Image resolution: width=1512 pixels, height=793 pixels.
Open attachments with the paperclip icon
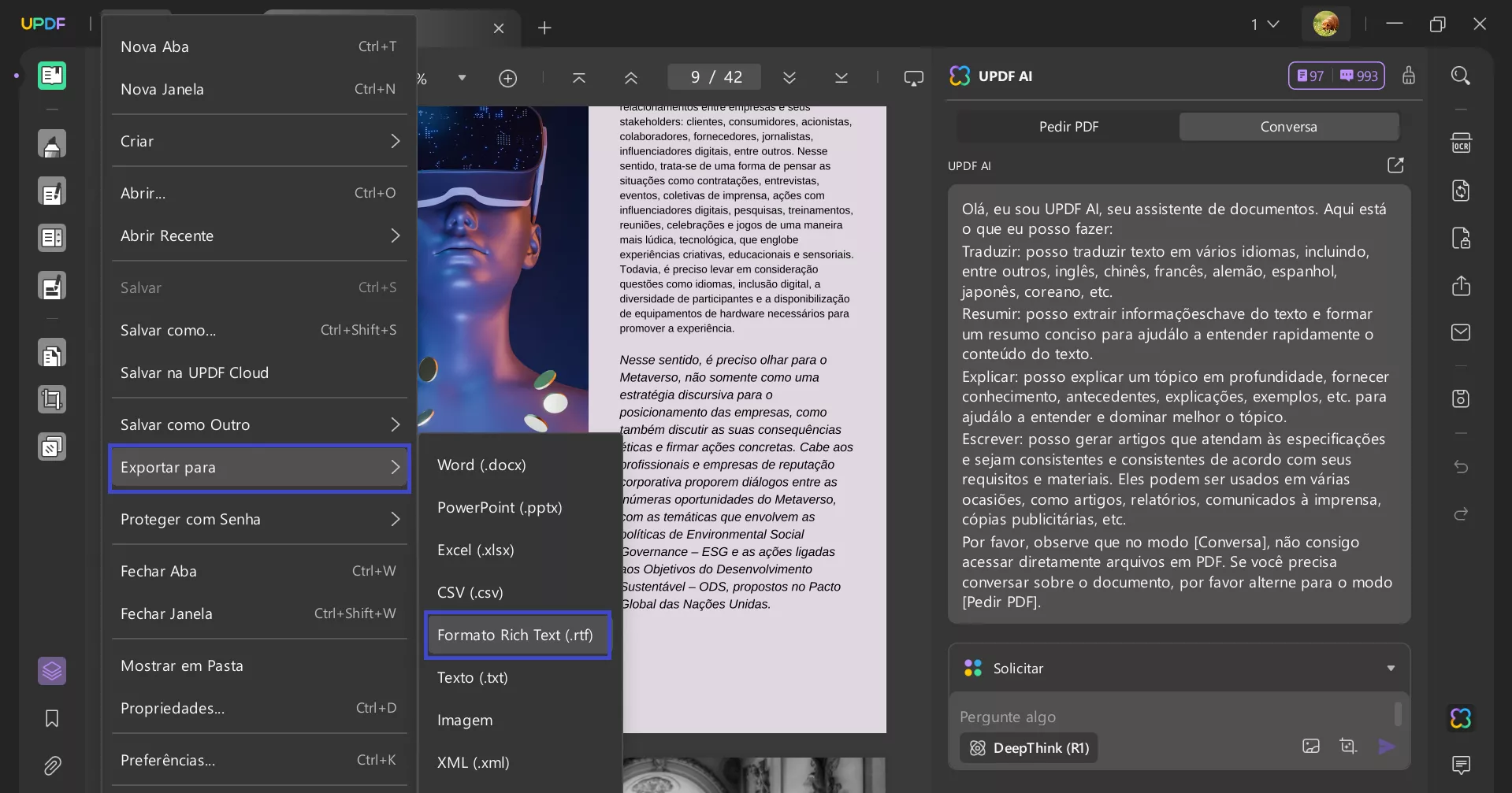pyautogui.click(x=52, y=765)
